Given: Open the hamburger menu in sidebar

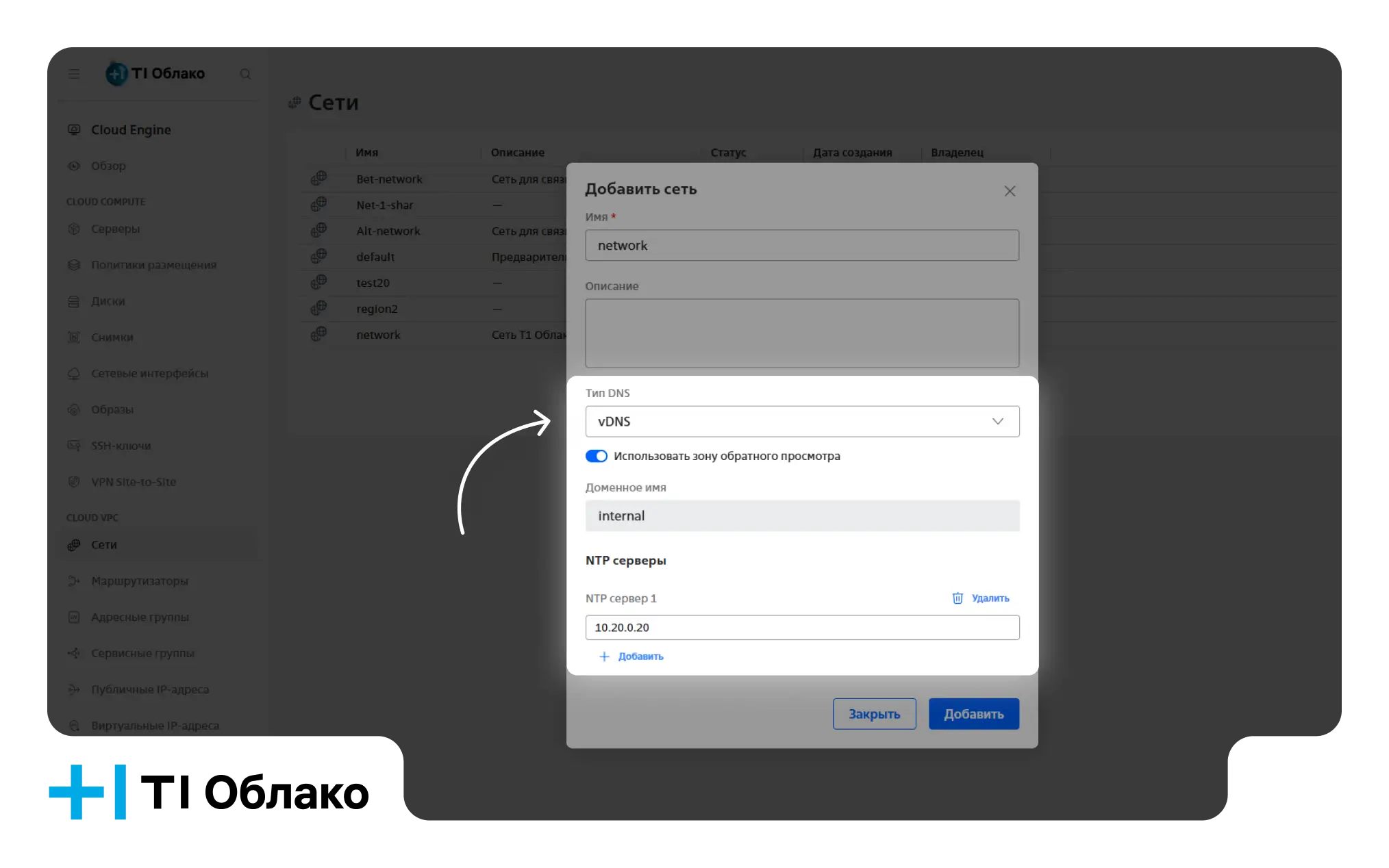Looking at the screenshot, I should click(74, 74).
